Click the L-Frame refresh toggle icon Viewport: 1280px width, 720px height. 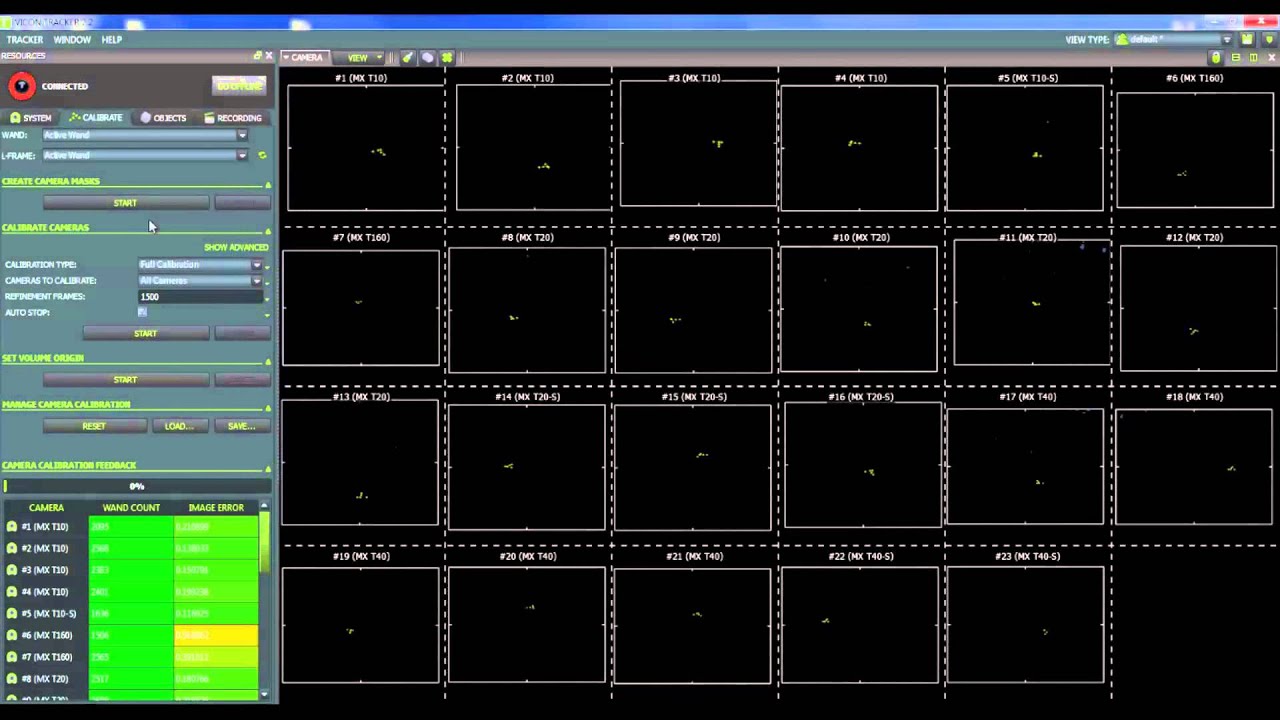tap(262, 155)
